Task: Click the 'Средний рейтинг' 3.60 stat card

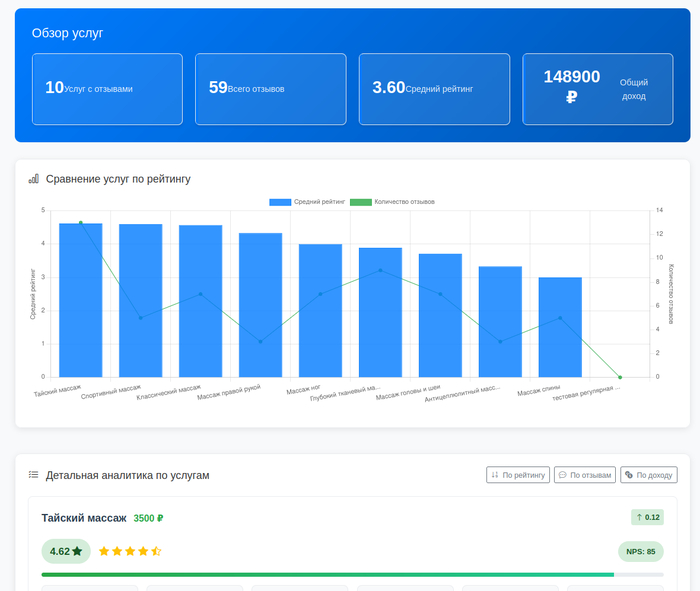Action: (x=434, y=89)
